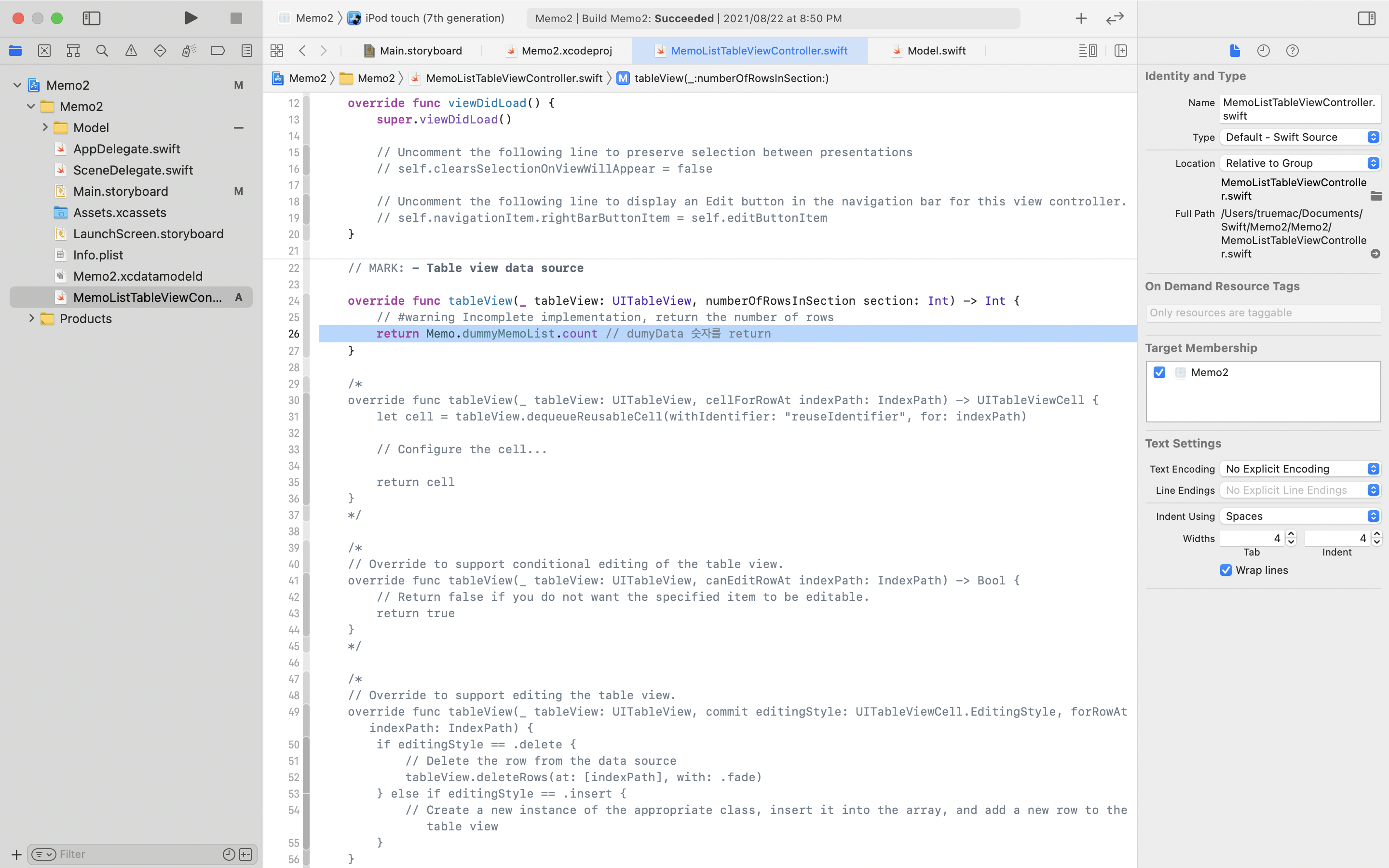The width and height of the screenshot is (1389, 868).
Task: Open the Quick Help inspector
Action: click(1292, 51)
